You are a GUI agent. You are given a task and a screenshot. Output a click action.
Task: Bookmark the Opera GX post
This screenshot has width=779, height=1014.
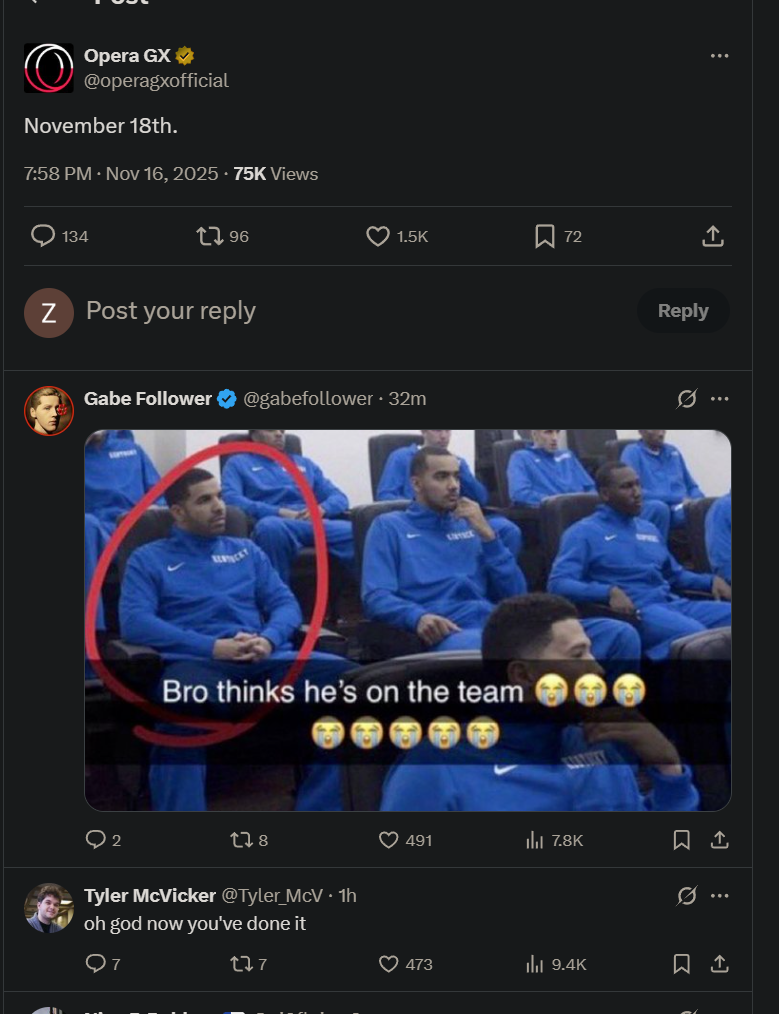(545, 236)
